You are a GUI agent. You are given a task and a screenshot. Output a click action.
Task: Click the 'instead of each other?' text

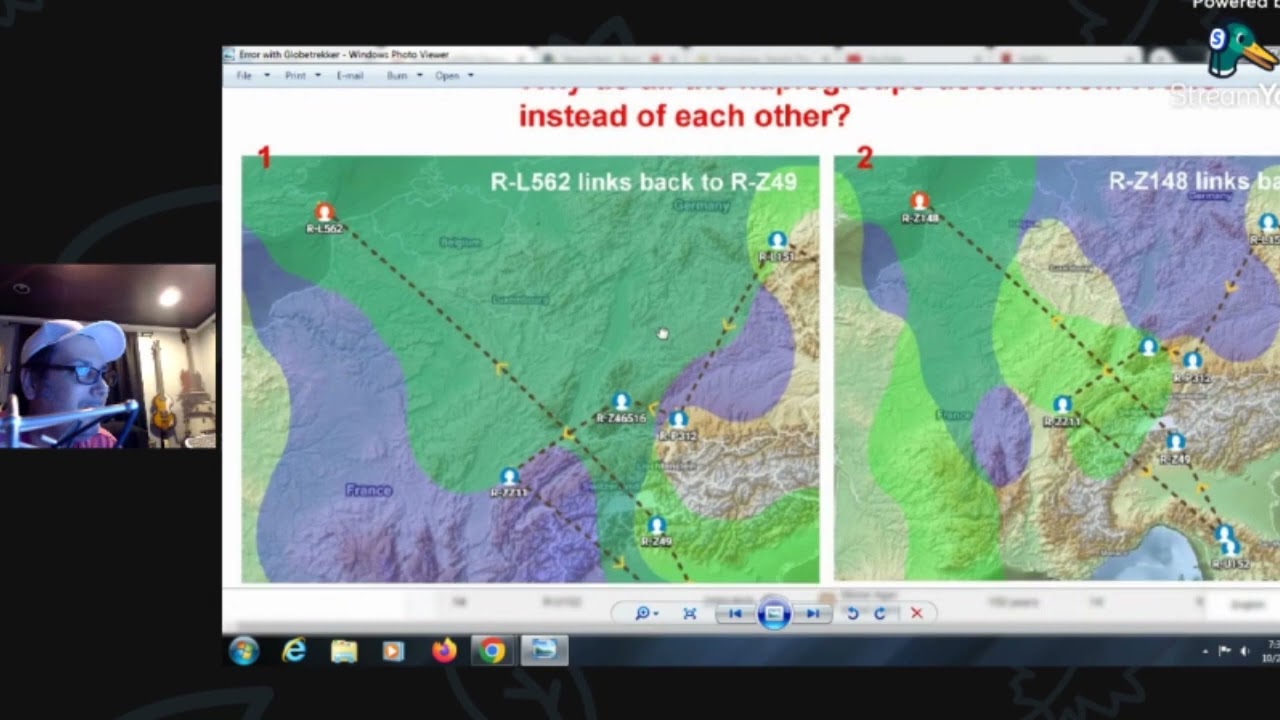click(x=684, y=116)
